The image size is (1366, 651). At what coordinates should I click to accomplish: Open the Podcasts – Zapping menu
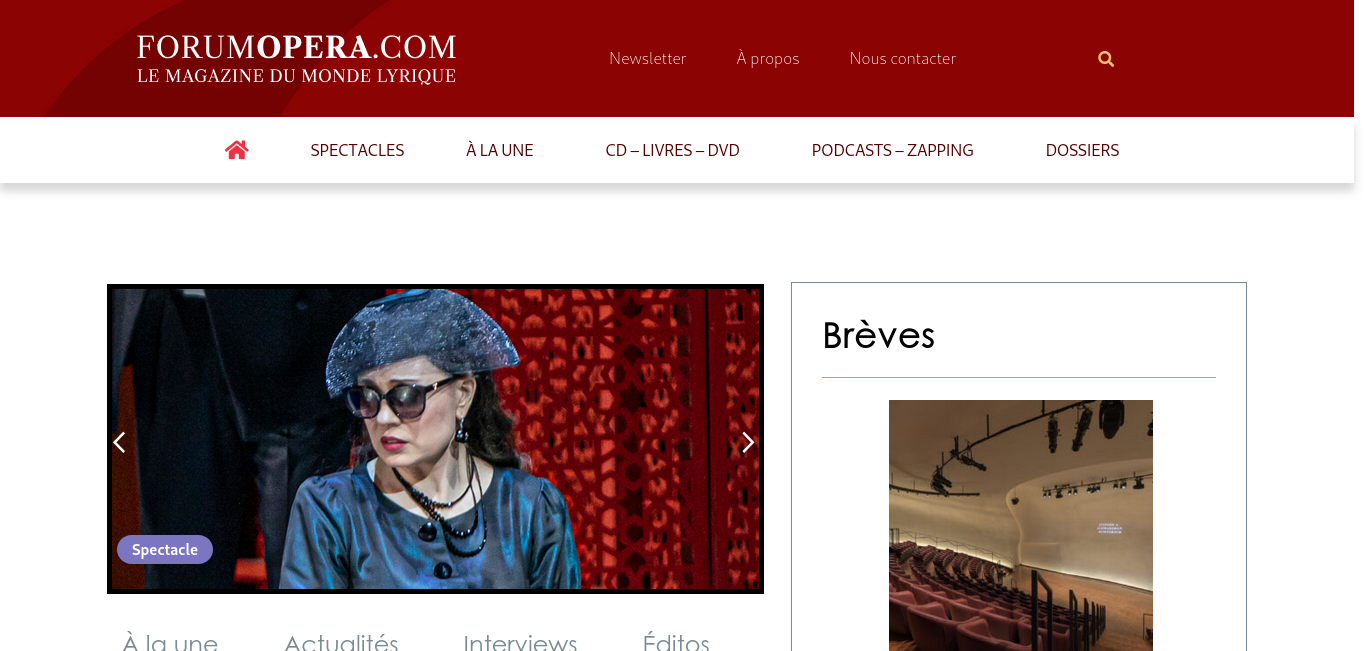click(x=893, y=150)
